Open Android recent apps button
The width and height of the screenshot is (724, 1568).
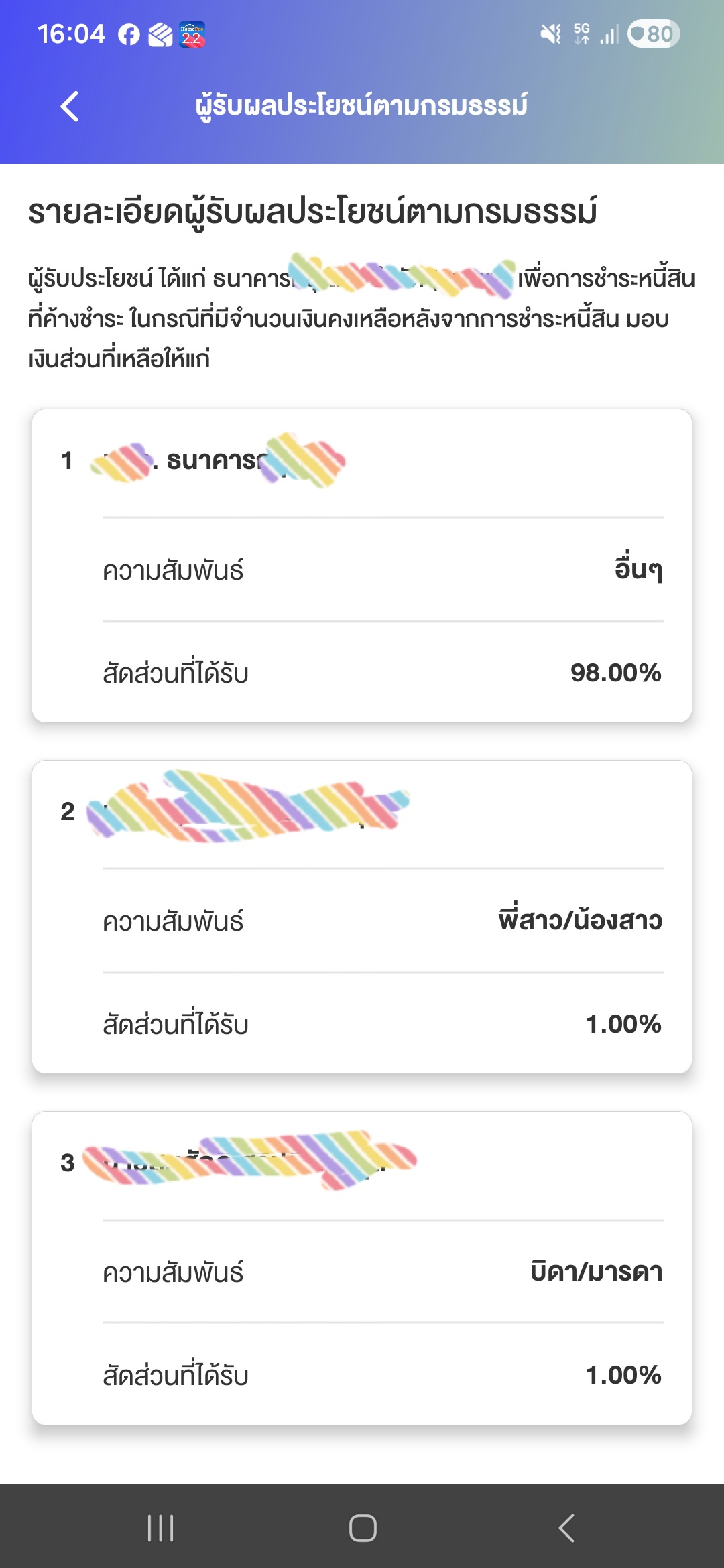pos(161,1528)
